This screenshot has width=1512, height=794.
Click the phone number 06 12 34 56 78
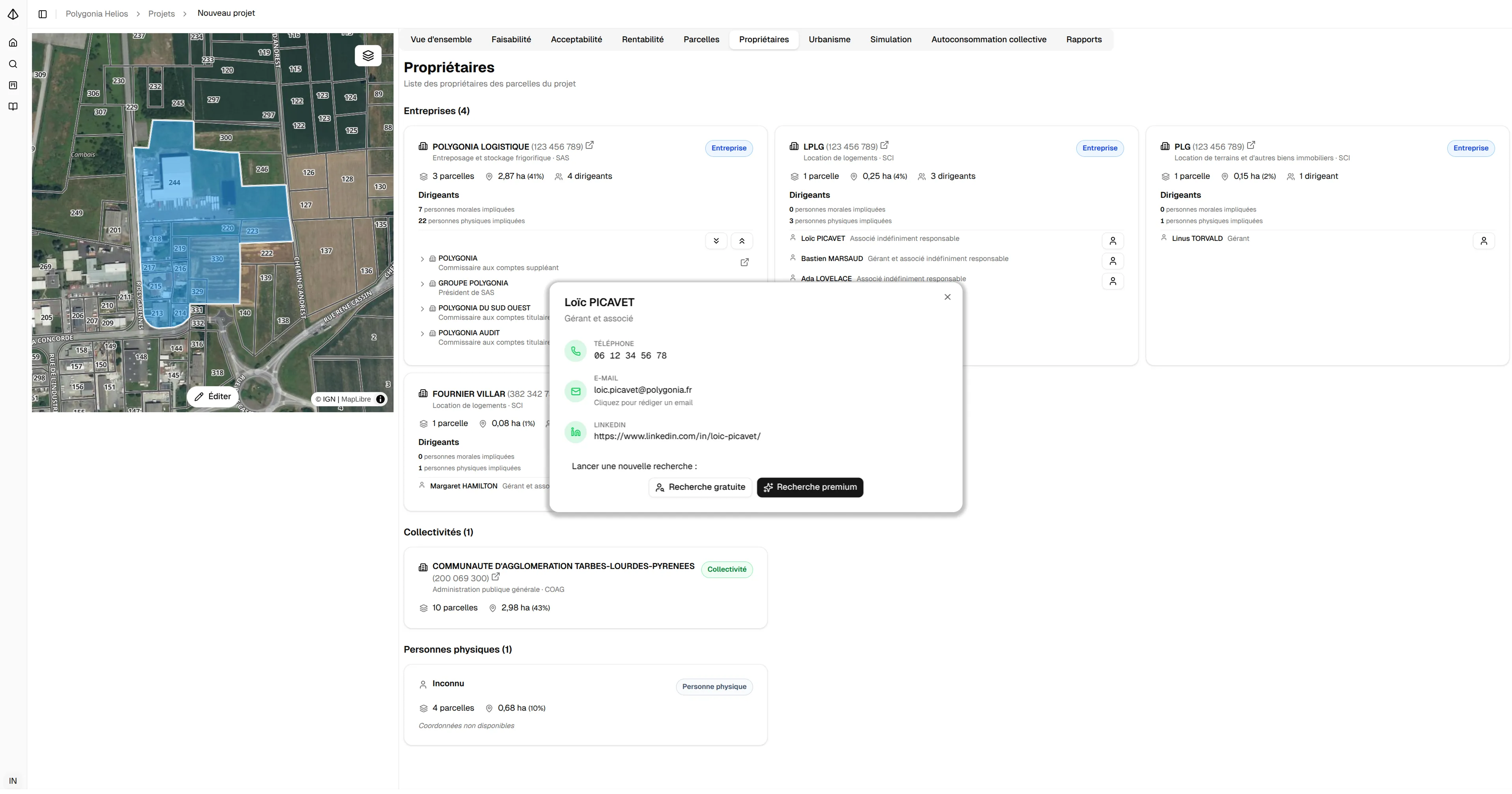[x=630, y=356]
